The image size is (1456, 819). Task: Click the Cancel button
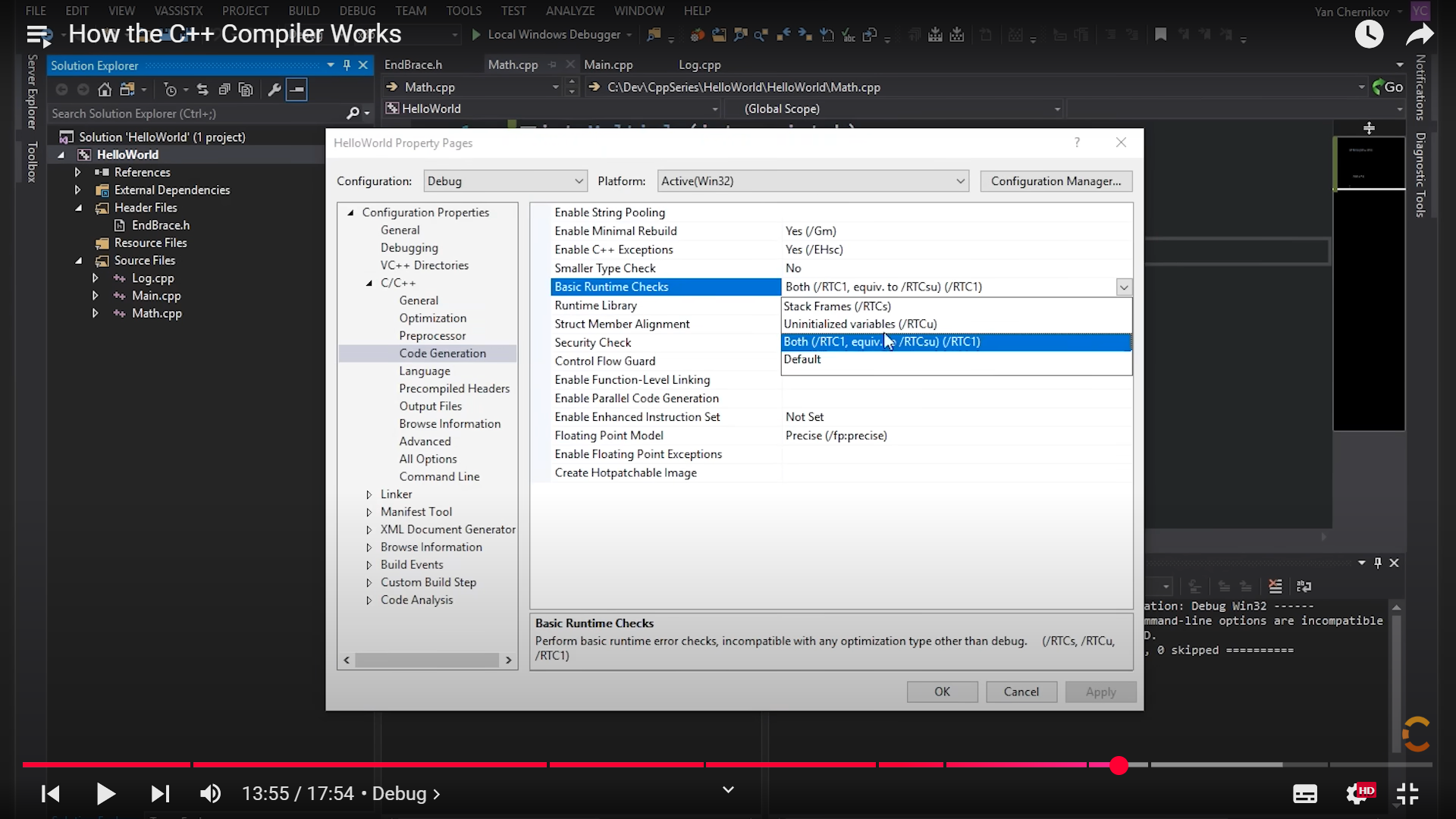(x=1021, y=692)
